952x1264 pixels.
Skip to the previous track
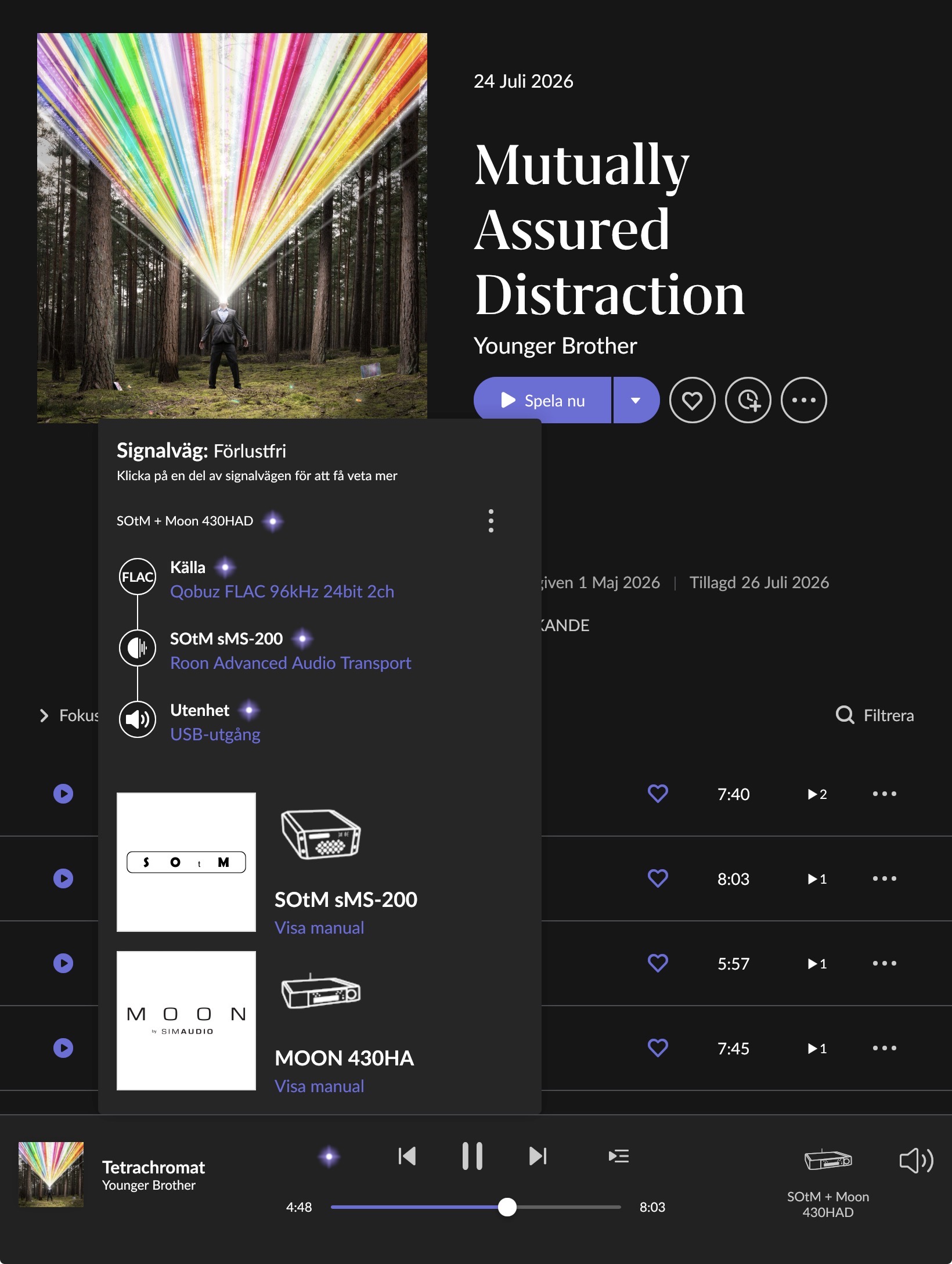pos(408,1156)
